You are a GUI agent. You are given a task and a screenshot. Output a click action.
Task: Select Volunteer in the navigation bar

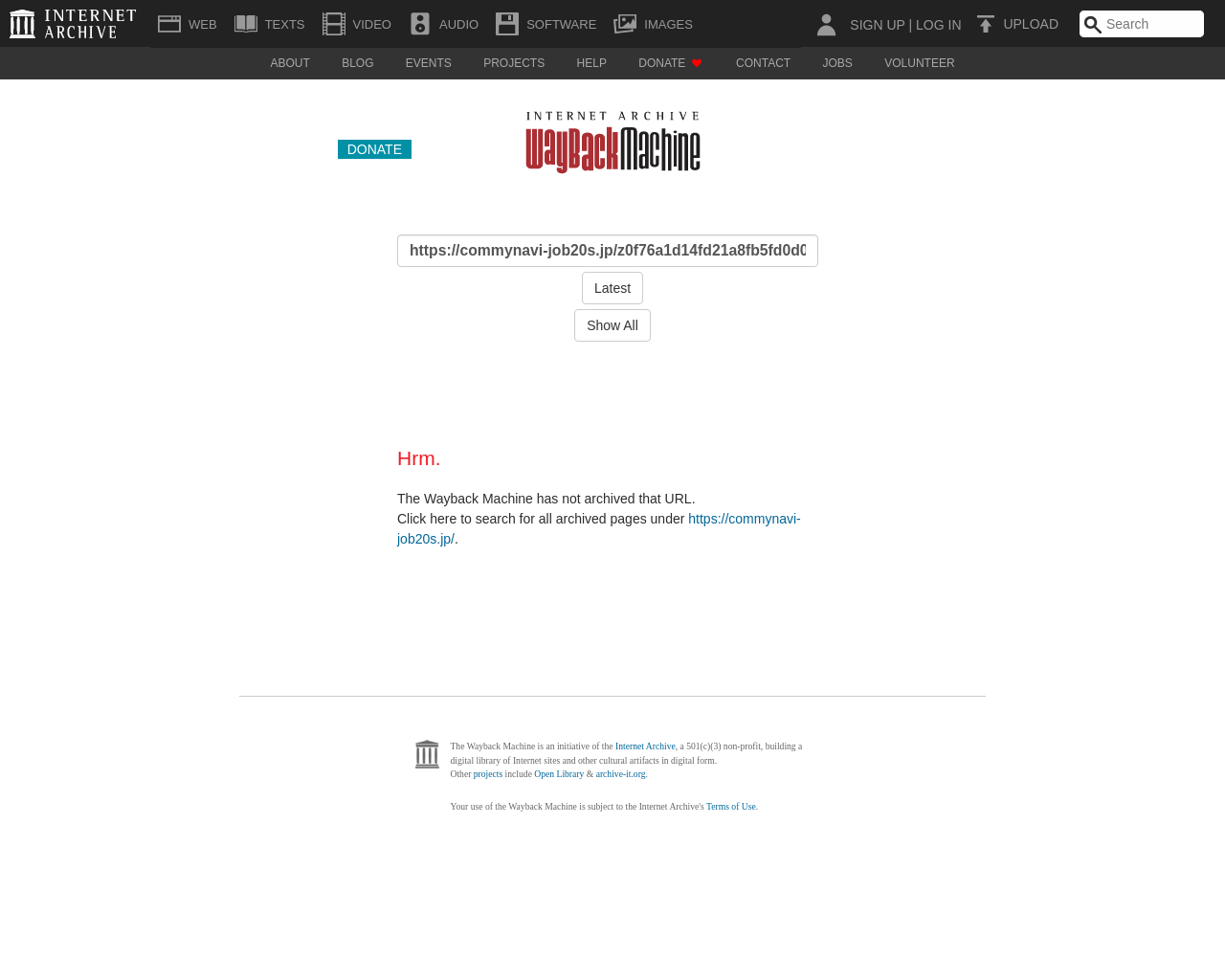coord(919,63)
